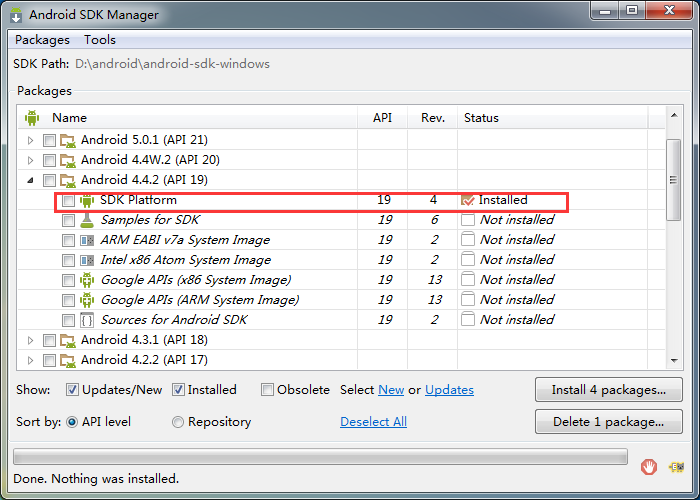Viewport: 700px width, 500px height.
Task: Click the ARM EABI v7a system image icon
Action: point(87,240)
